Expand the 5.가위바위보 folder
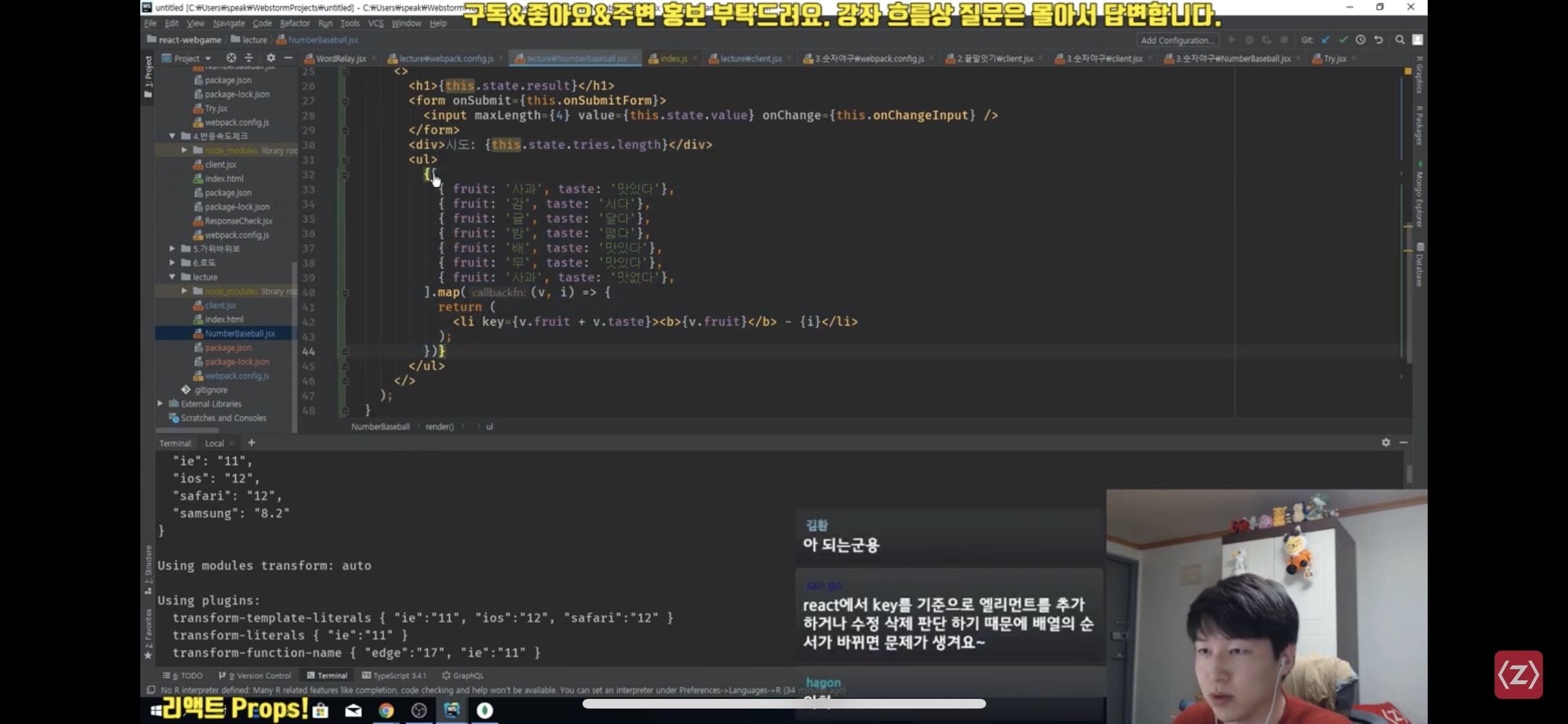This screenshot has height=724, width=1568. coord(172,248)
